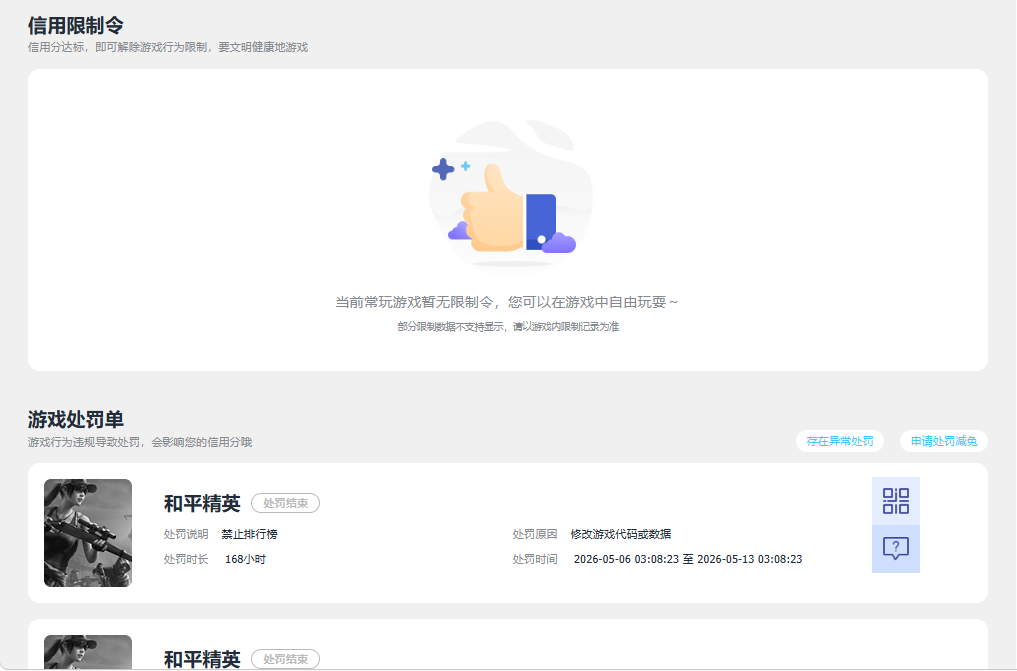This screenshot has height=671, width=1017.
Task: Click the 部分限制数据不支持显示 note
Action: pyautogui.click(x=508, y=327)
